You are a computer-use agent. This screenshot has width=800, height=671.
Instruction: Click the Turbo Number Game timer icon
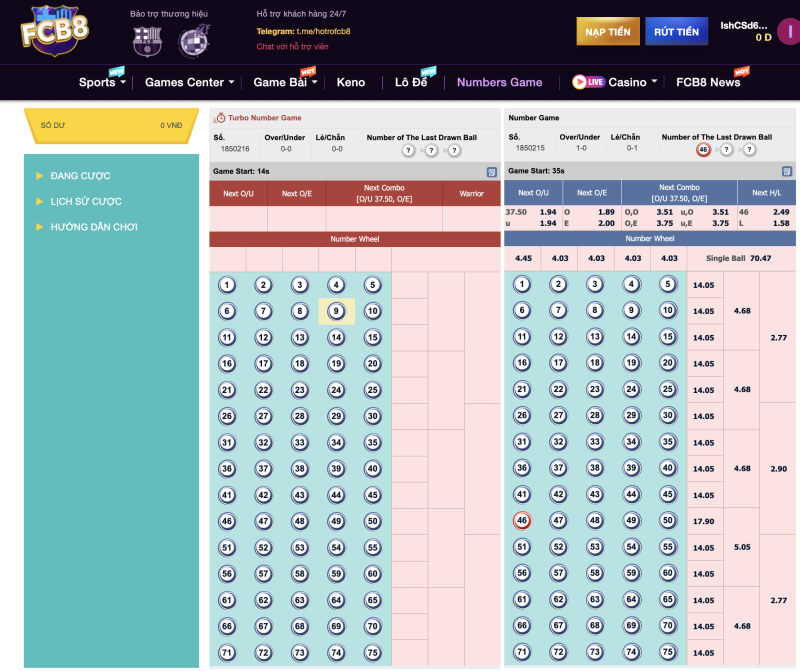[x=219, y=118]
